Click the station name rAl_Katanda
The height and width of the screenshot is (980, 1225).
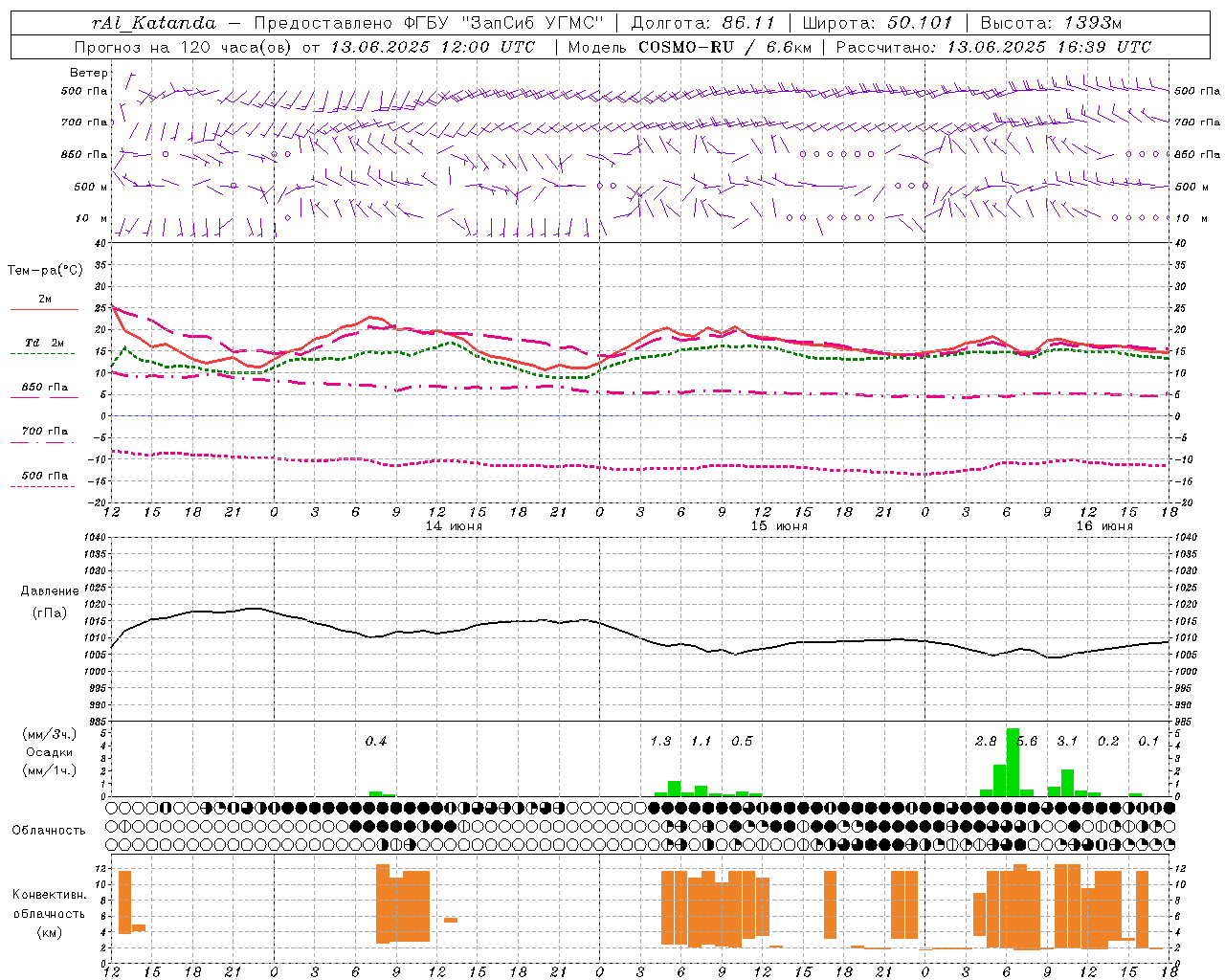pyautogui.click(x=154, y=23)
